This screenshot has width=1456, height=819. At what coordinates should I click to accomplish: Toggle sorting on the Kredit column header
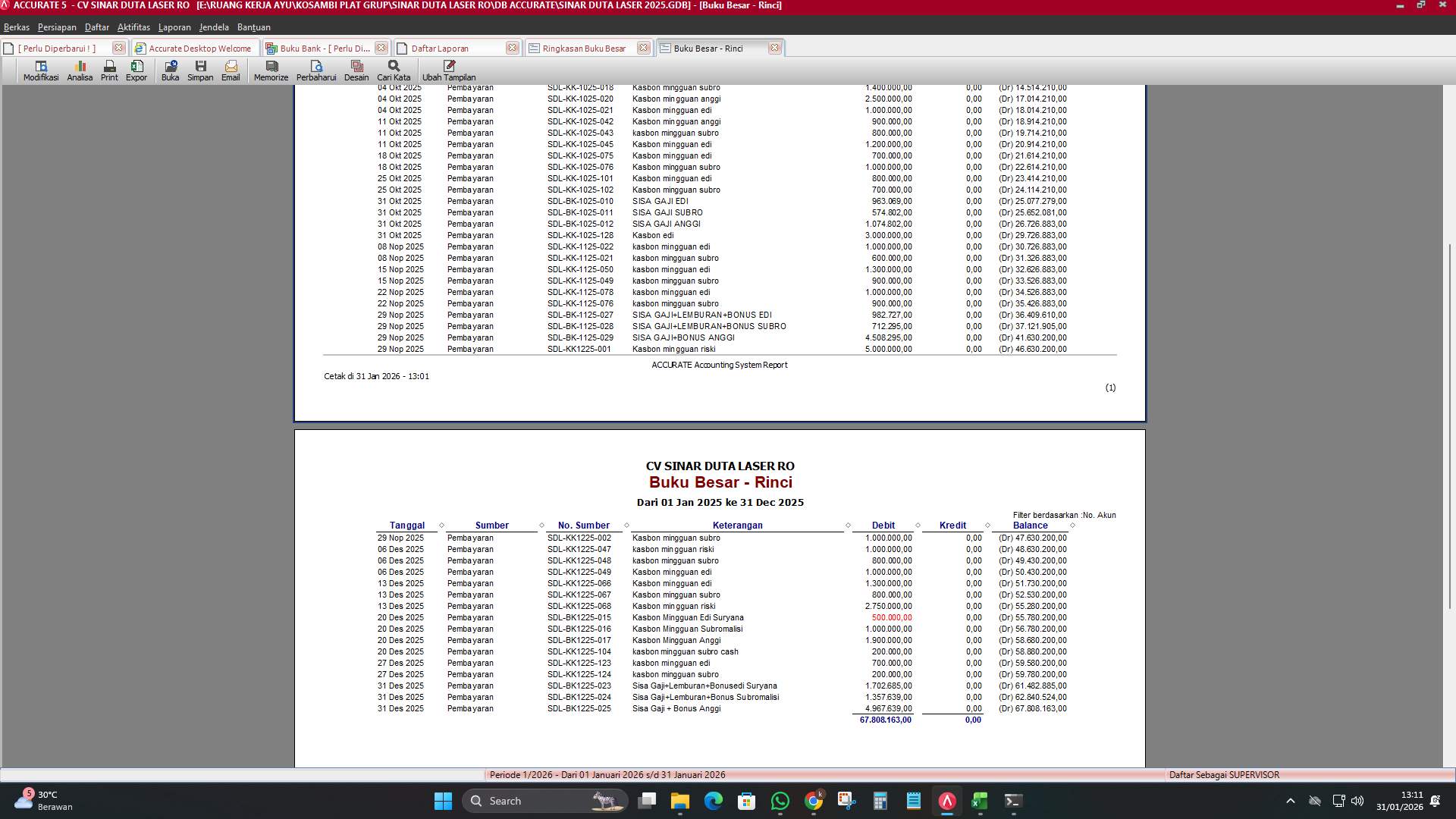952,525
